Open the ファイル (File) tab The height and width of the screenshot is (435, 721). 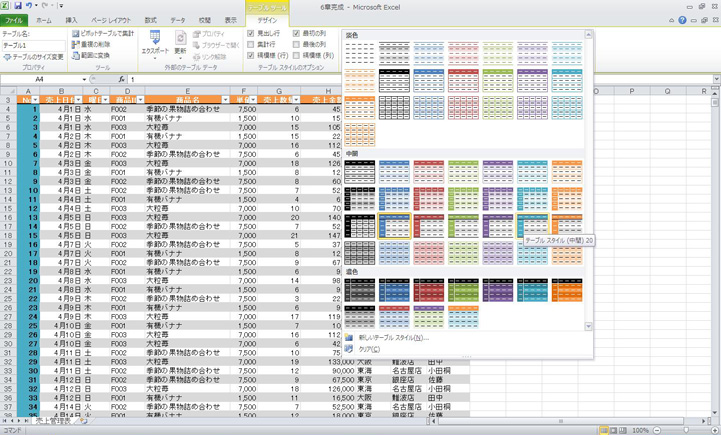pos(14,20)
